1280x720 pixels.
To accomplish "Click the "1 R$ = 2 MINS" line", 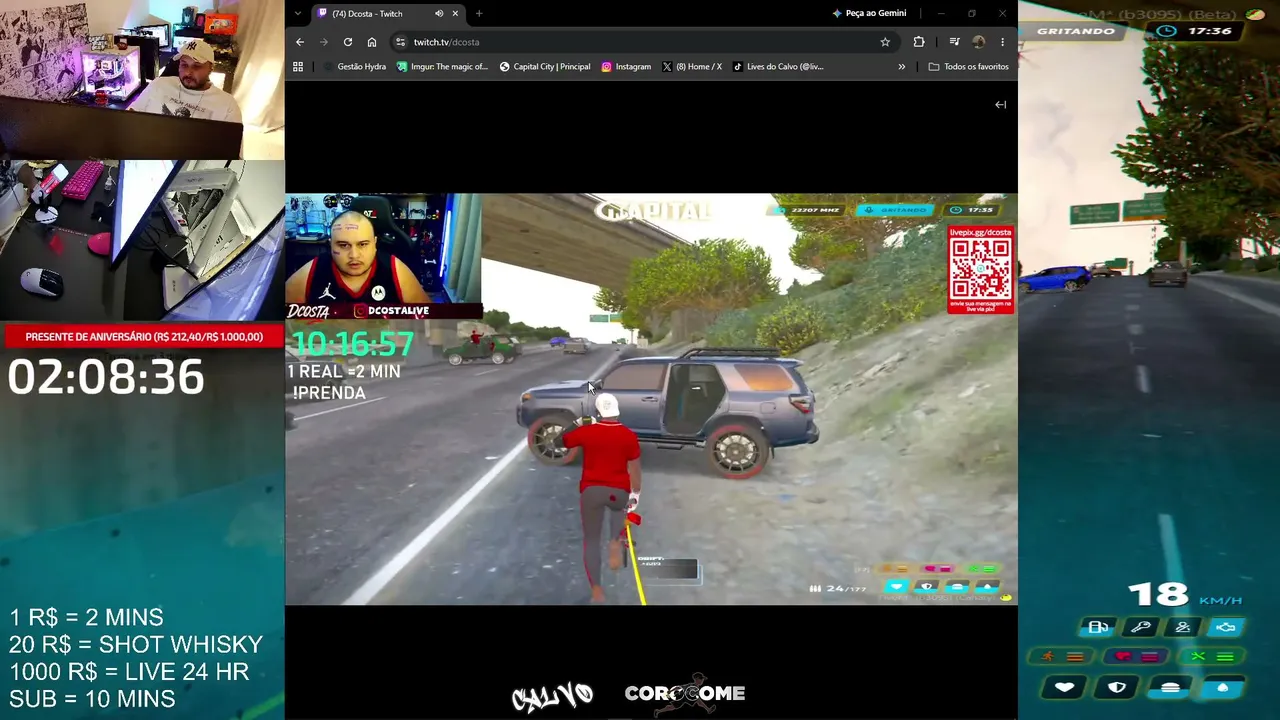I will [x=86, y=618].
